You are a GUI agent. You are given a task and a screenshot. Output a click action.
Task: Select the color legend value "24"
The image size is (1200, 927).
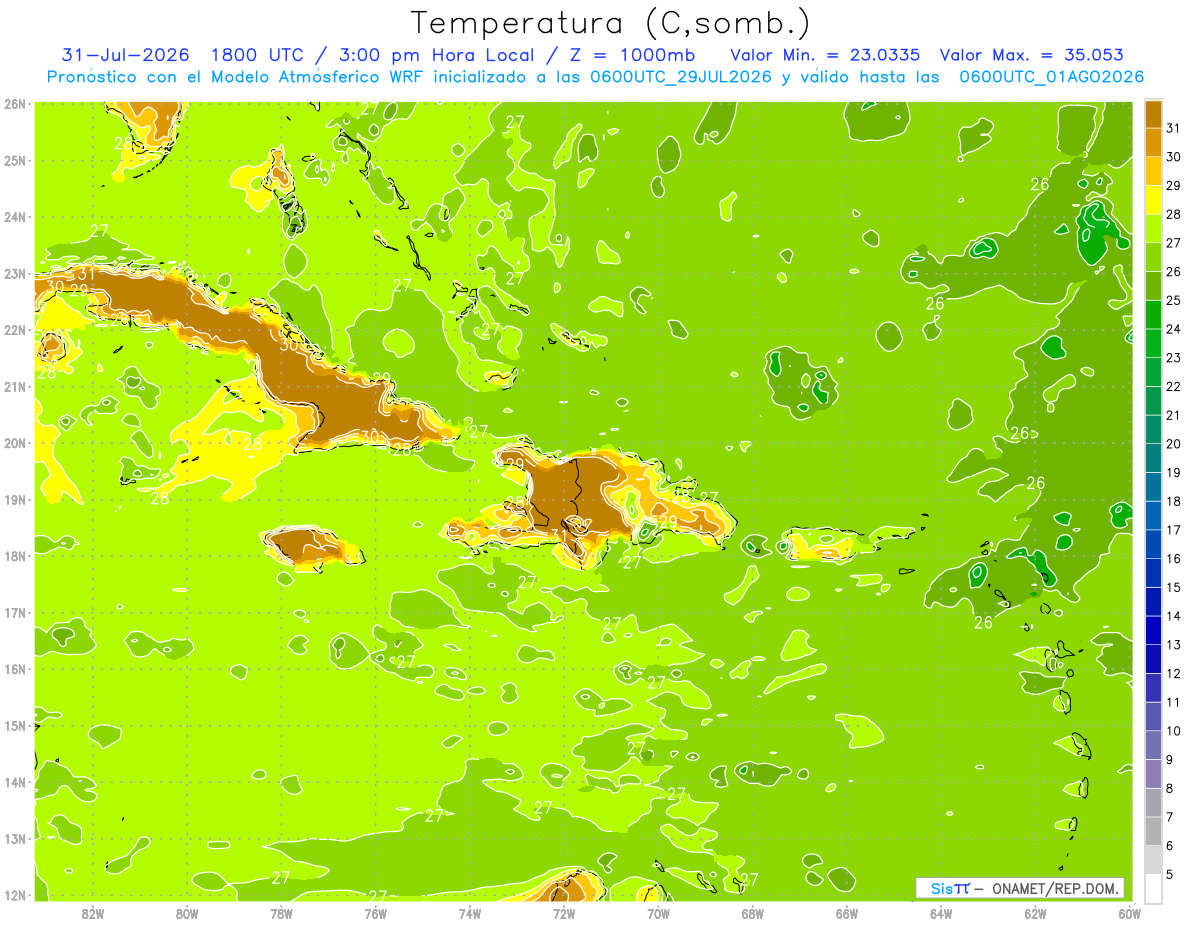(1173, 329)
